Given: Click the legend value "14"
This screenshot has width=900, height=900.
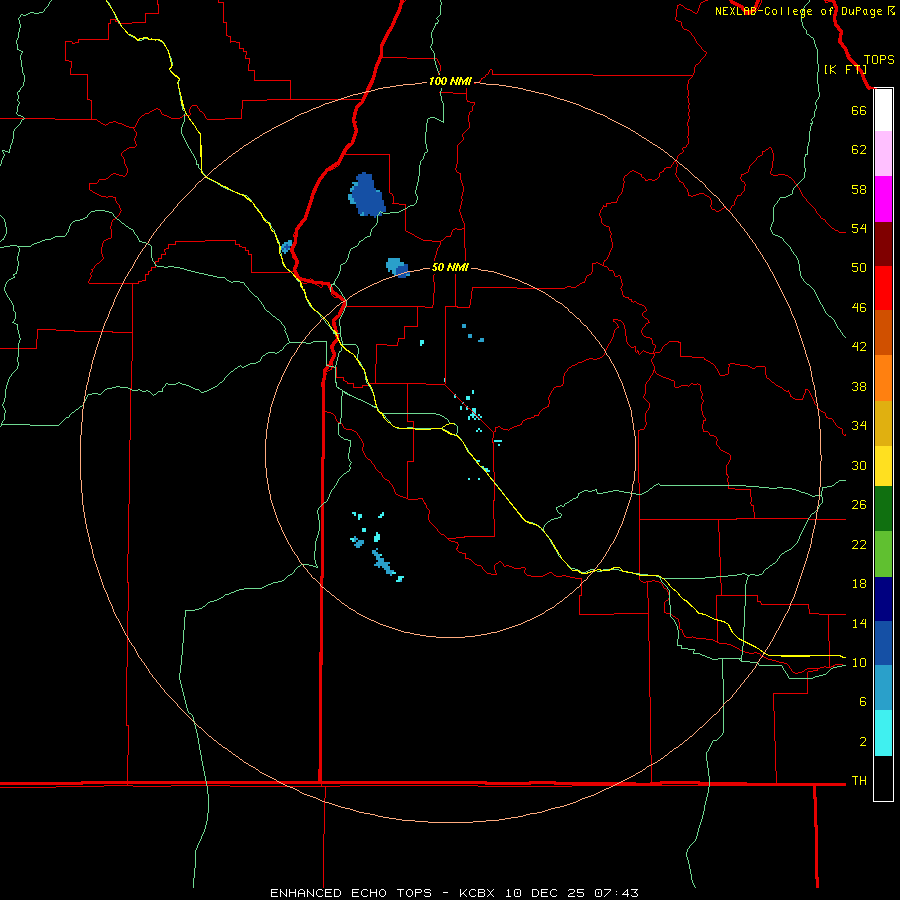Looking at the screenshot, I should pyautogui.click(x=859, y=623).
